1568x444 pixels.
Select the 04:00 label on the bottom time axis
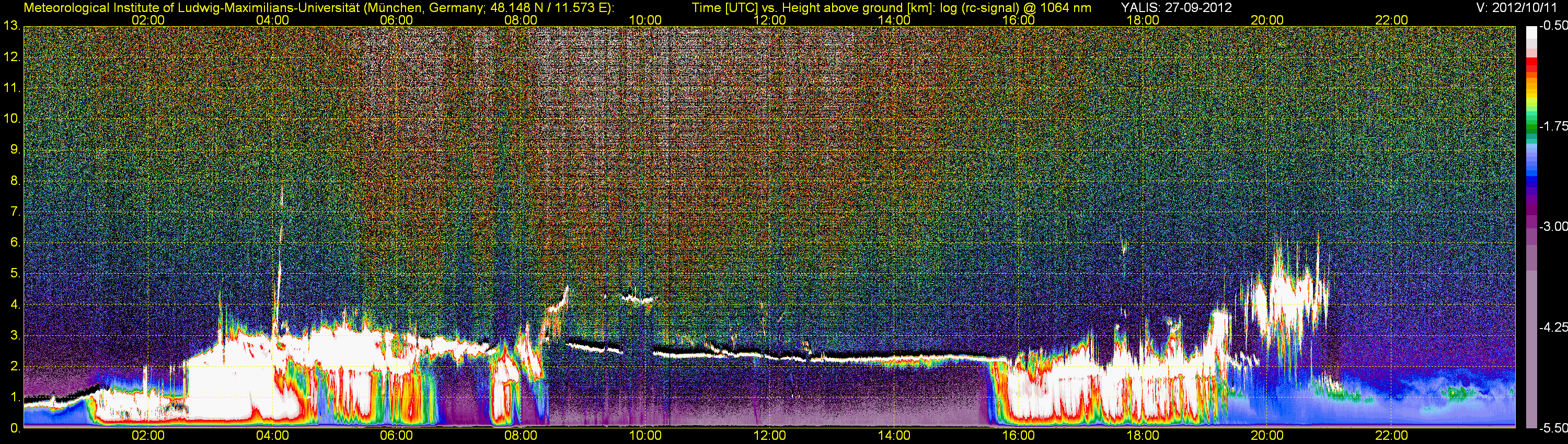pyautogui.click(x=272, y=436)
